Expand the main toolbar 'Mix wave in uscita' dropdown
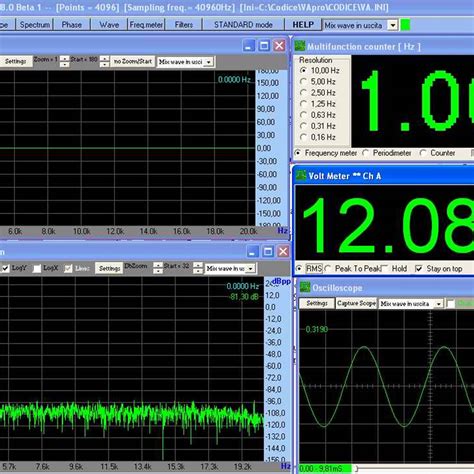Screen dimensions: 474x474 click(x=393, y=25)
